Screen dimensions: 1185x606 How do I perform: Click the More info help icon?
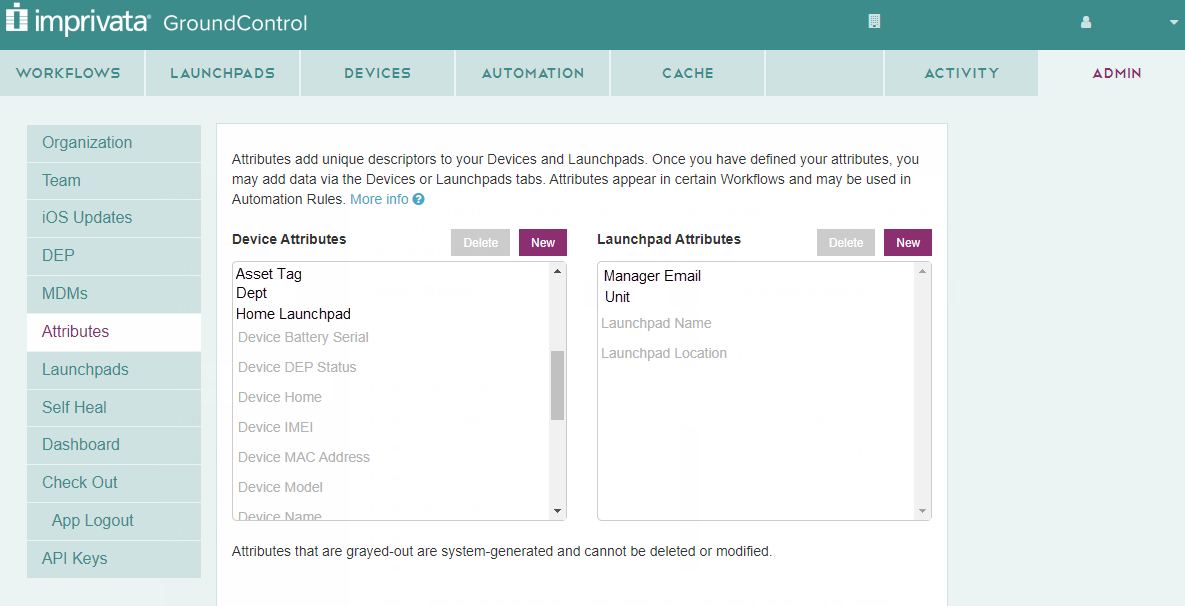(419, 199)
